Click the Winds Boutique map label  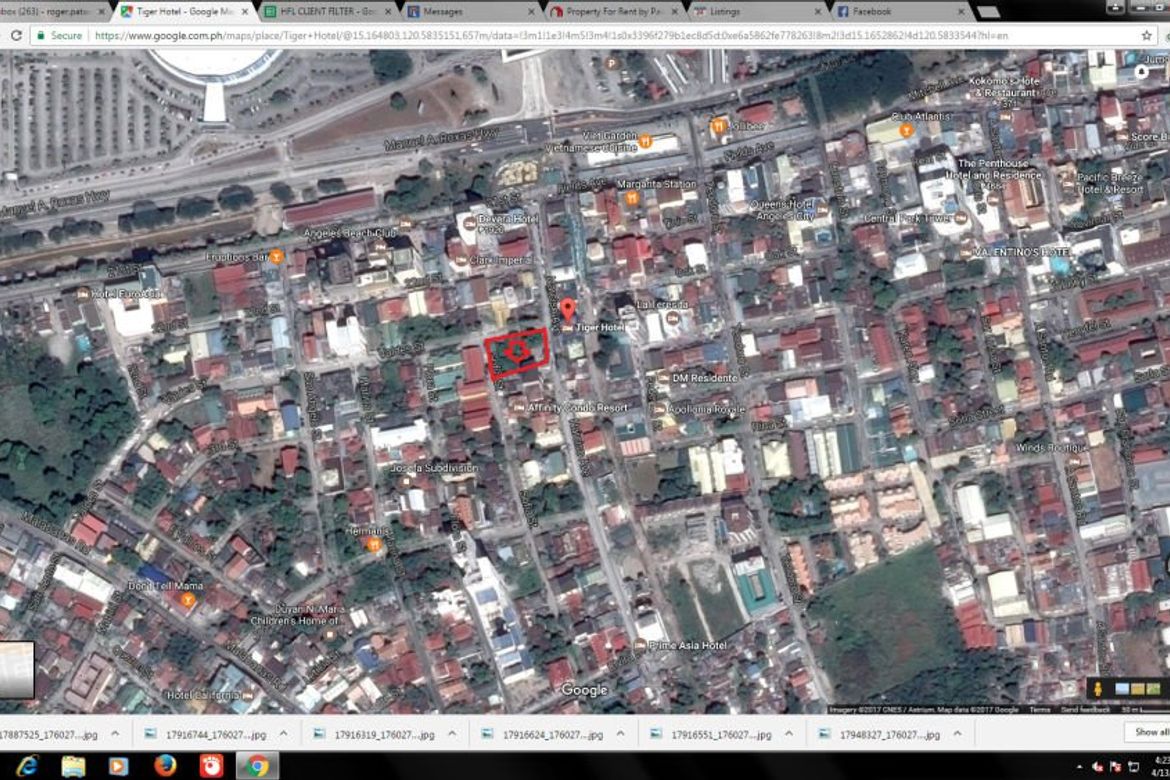pyautogui.click(x=1051, y=447)
